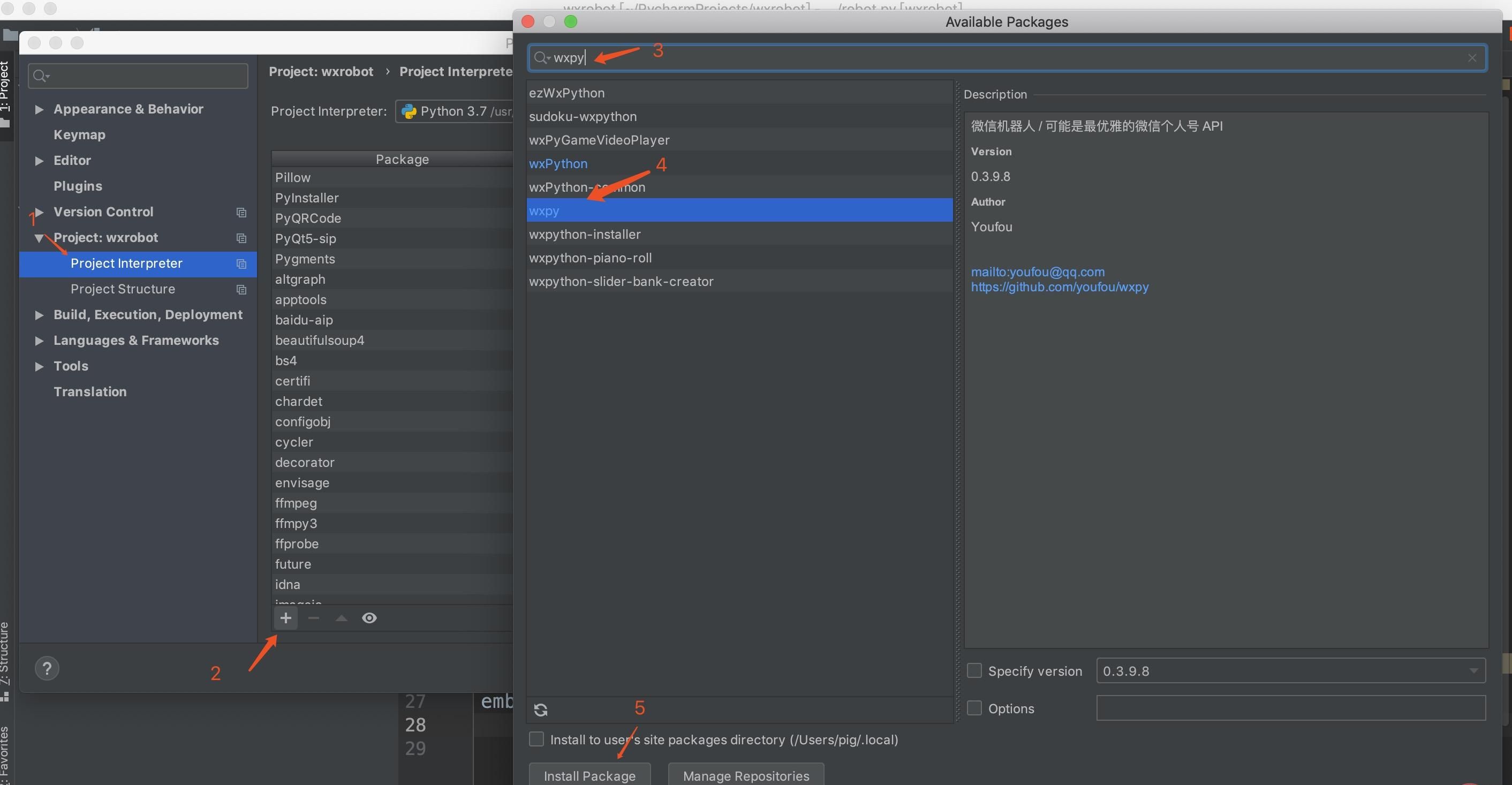Check Install to user's site packages directory

pos(536,739)
